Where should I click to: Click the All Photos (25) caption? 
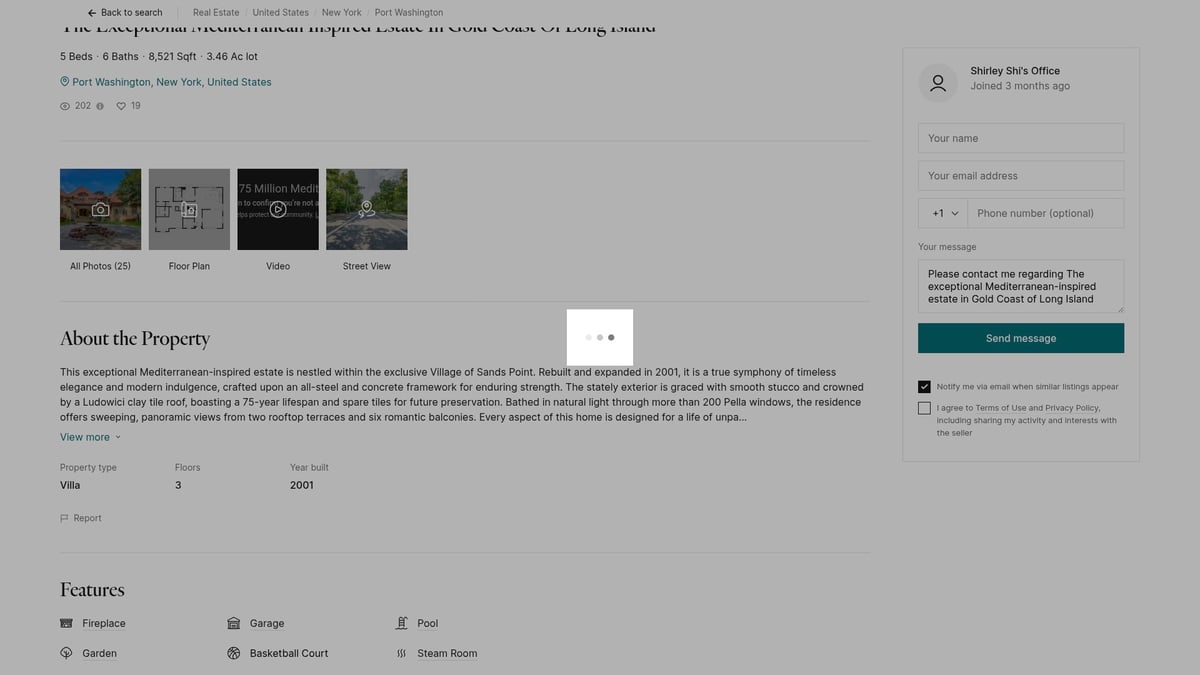100,266
